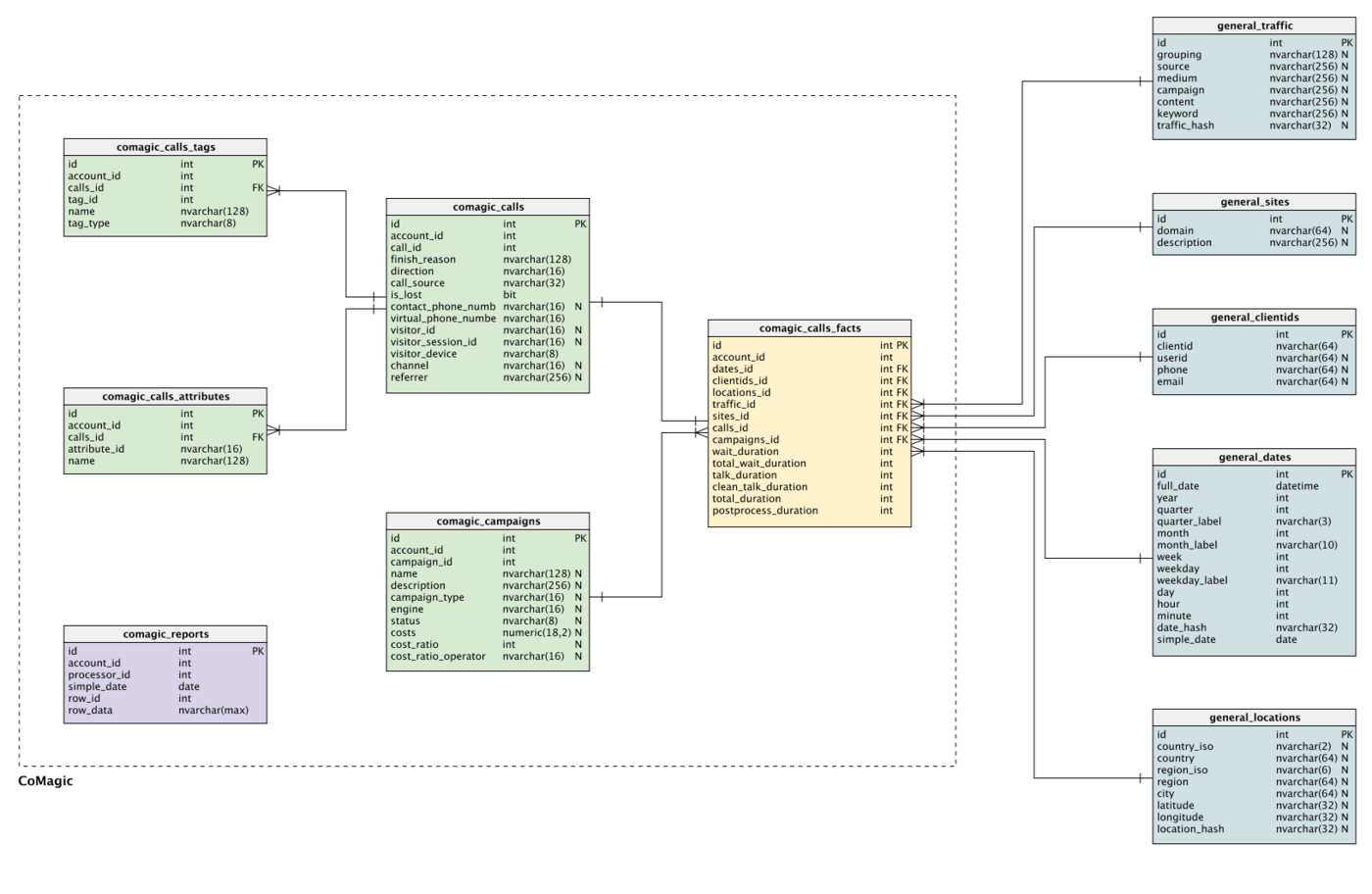The height and width of the screenshot is (894, 1372).
Task: Click the general_locations table header
Action: click(1254, 718)
